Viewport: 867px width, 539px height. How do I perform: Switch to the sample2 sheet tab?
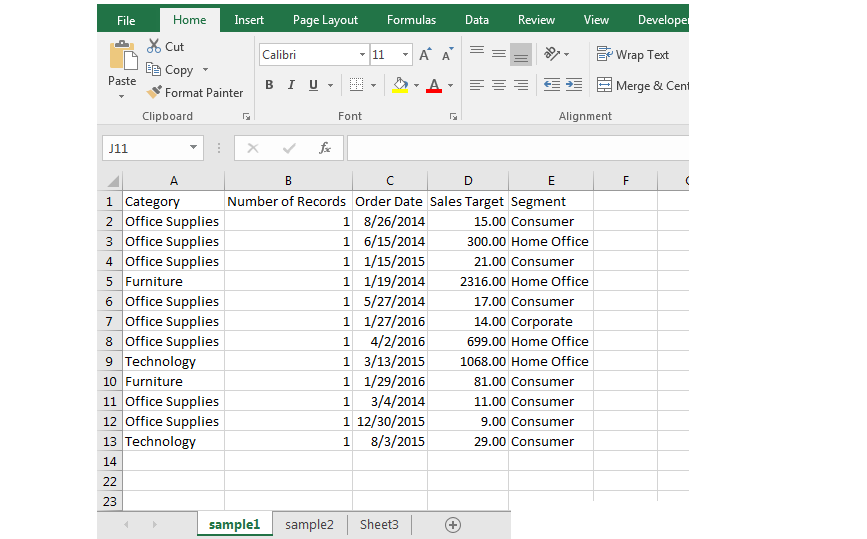pos(309,525)
